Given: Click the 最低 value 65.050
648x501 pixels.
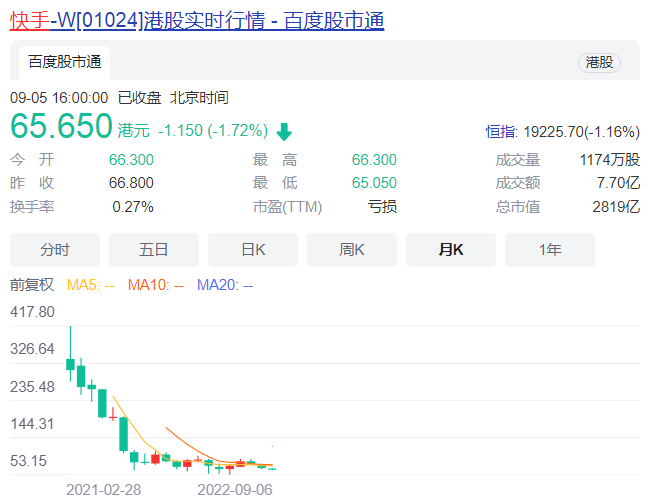Looking at the screenshot, I should point(374,183).
